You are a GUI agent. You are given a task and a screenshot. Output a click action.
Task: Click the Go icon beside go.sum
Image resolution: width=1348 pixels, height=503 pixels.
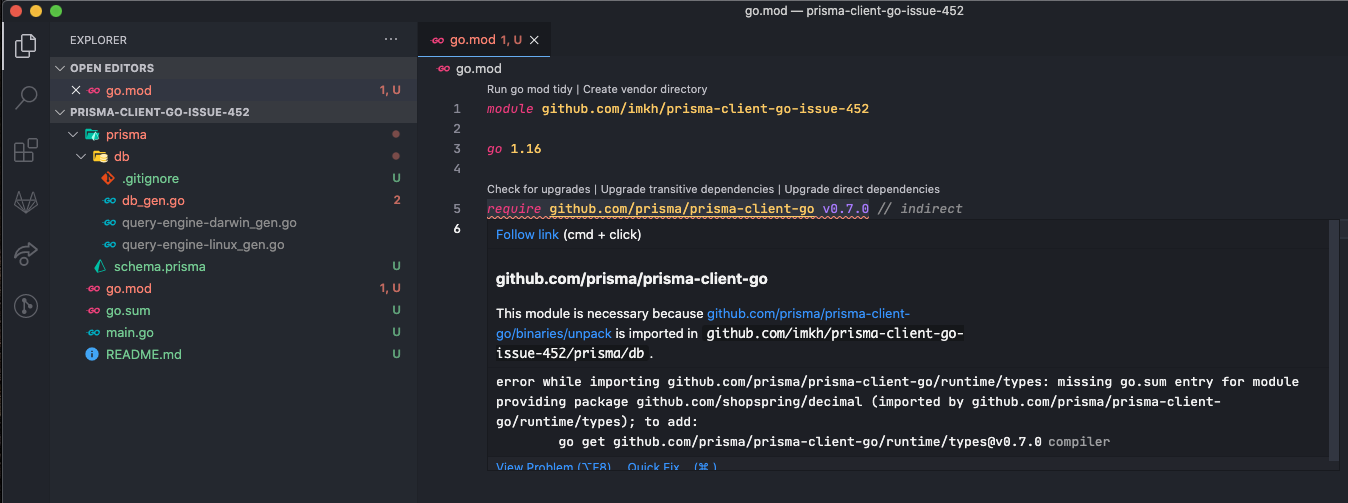pos(92,310)
